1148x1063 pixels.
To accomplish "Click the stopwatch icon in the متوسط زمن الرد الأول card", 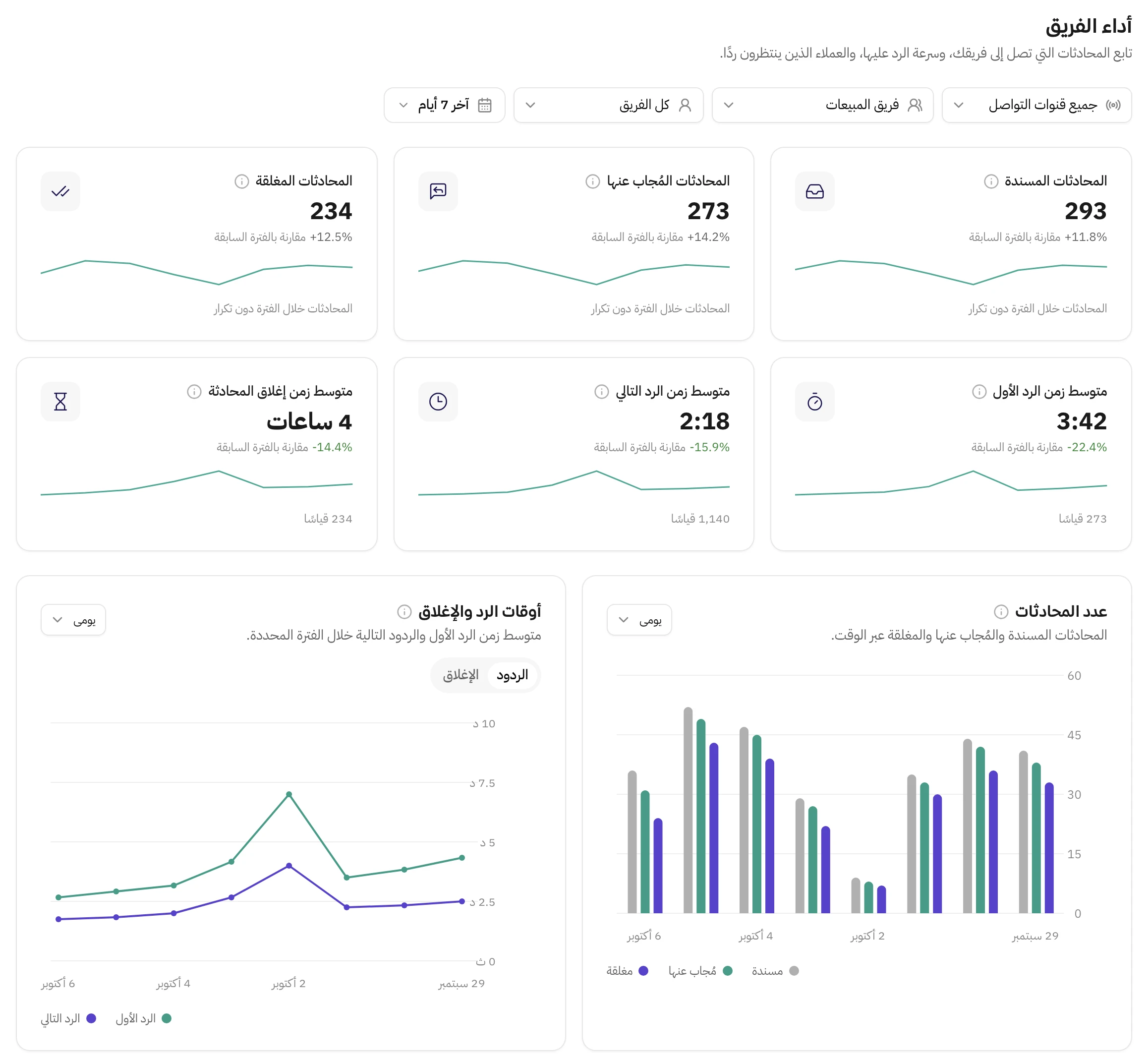I will pyautogui.click(x=814, y=402).
